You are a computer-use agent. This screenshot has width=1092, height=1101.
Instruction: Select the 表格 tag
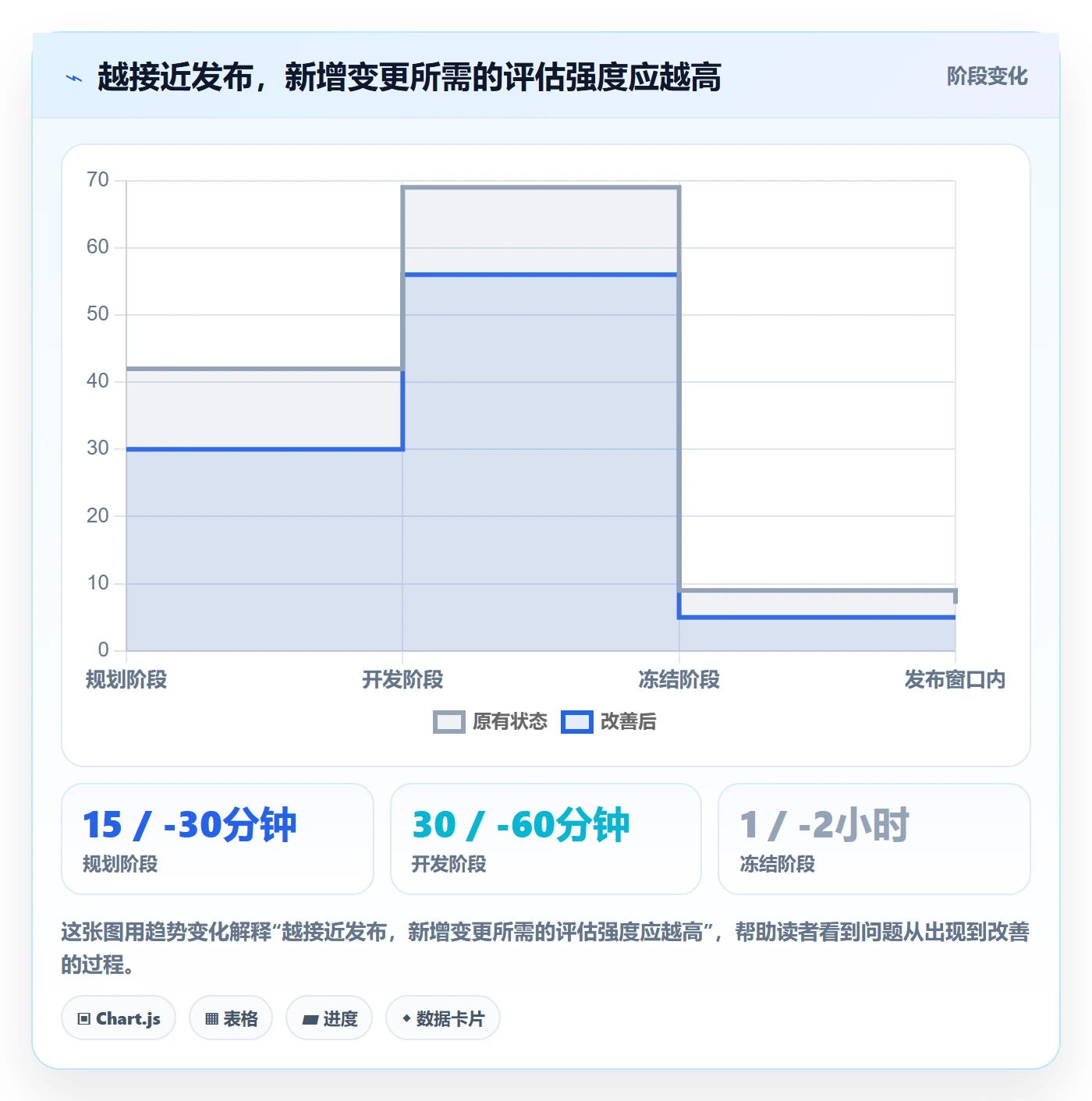point(231,1018)
